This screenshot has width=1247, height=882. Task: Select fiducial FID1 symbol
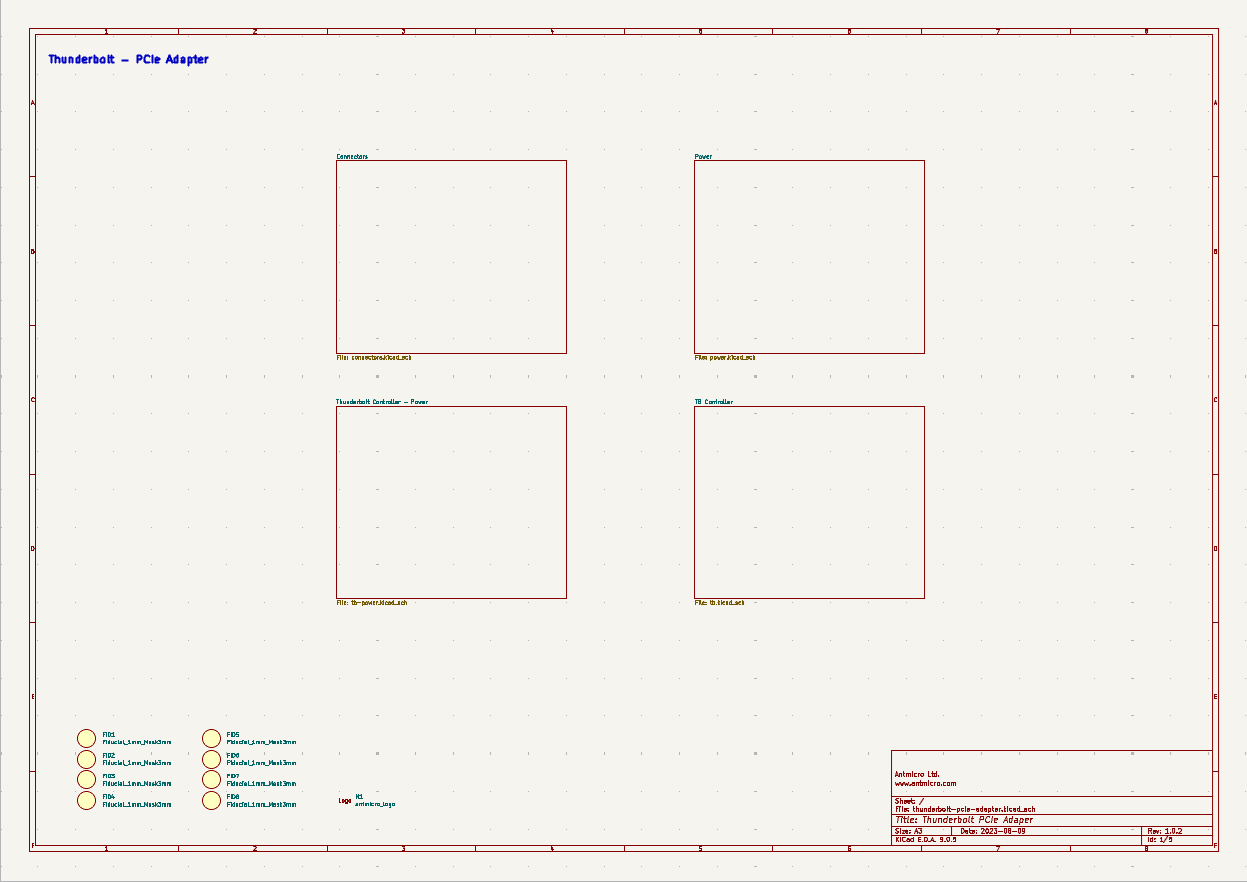click(88, 738)
